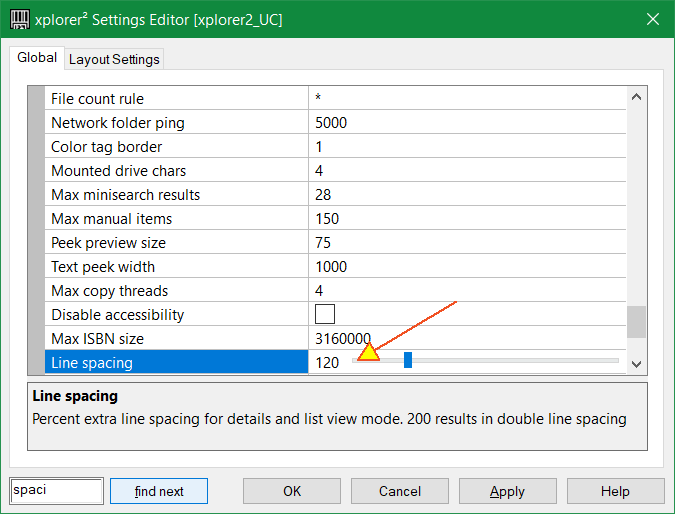Click the Cancel button
The width and height of the screenshot is (675, 514).
(x=399, y=491)
